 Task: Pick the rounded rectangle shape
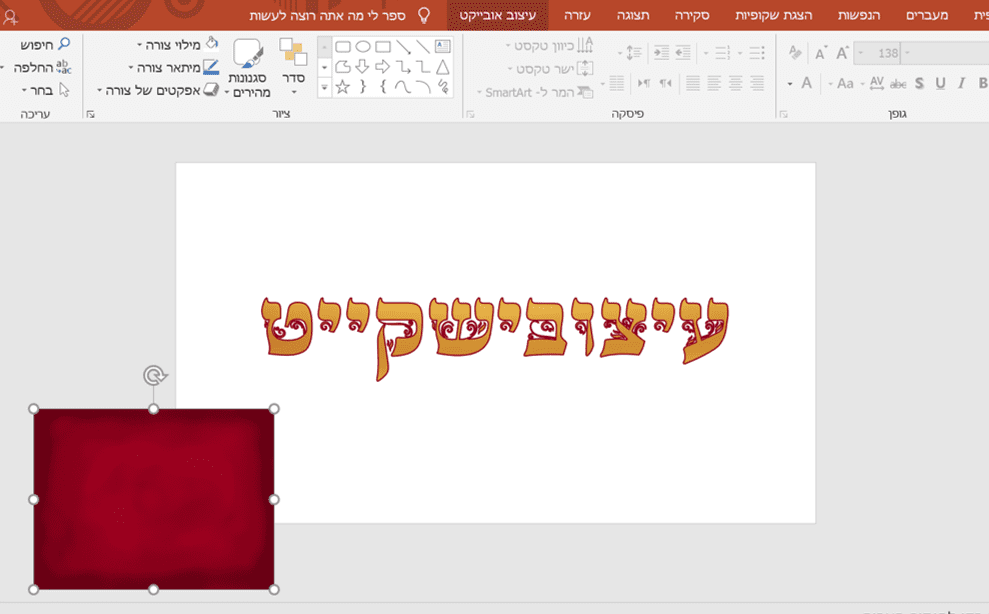click(342, 47)
